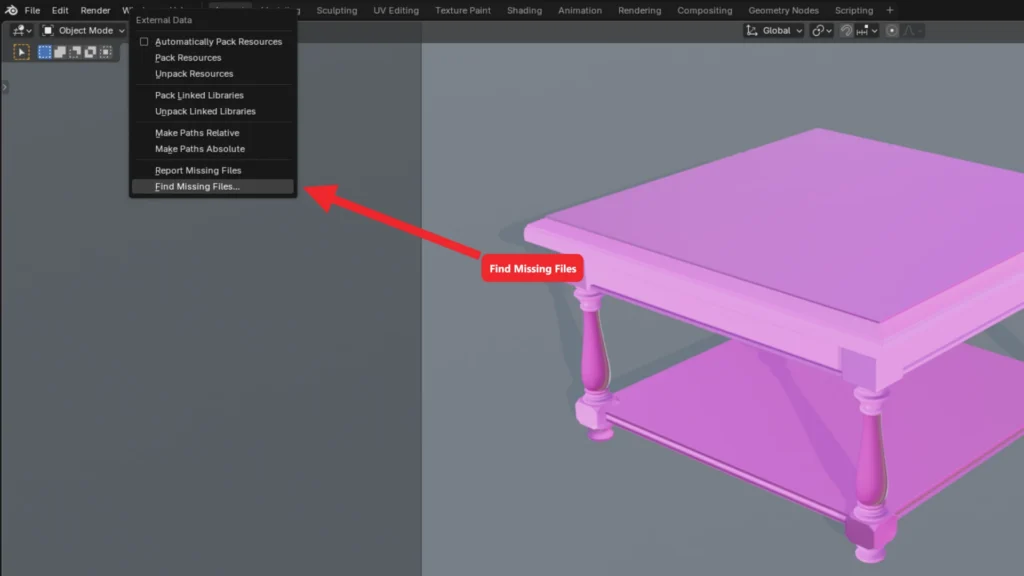The image size is (1024, 576).
Task: Open proportional editing falloff dropdown
Action: [x=912, y=31]
